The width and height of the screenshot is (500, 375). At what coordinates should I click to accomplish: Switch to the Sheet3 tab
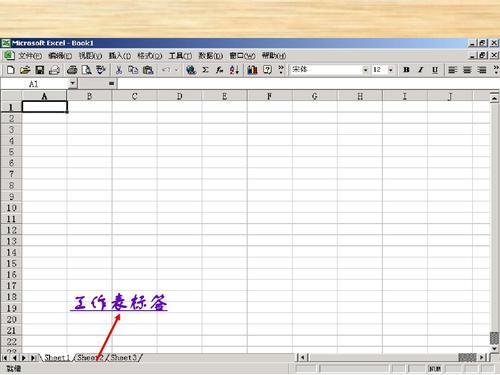(x=124, y=358)
